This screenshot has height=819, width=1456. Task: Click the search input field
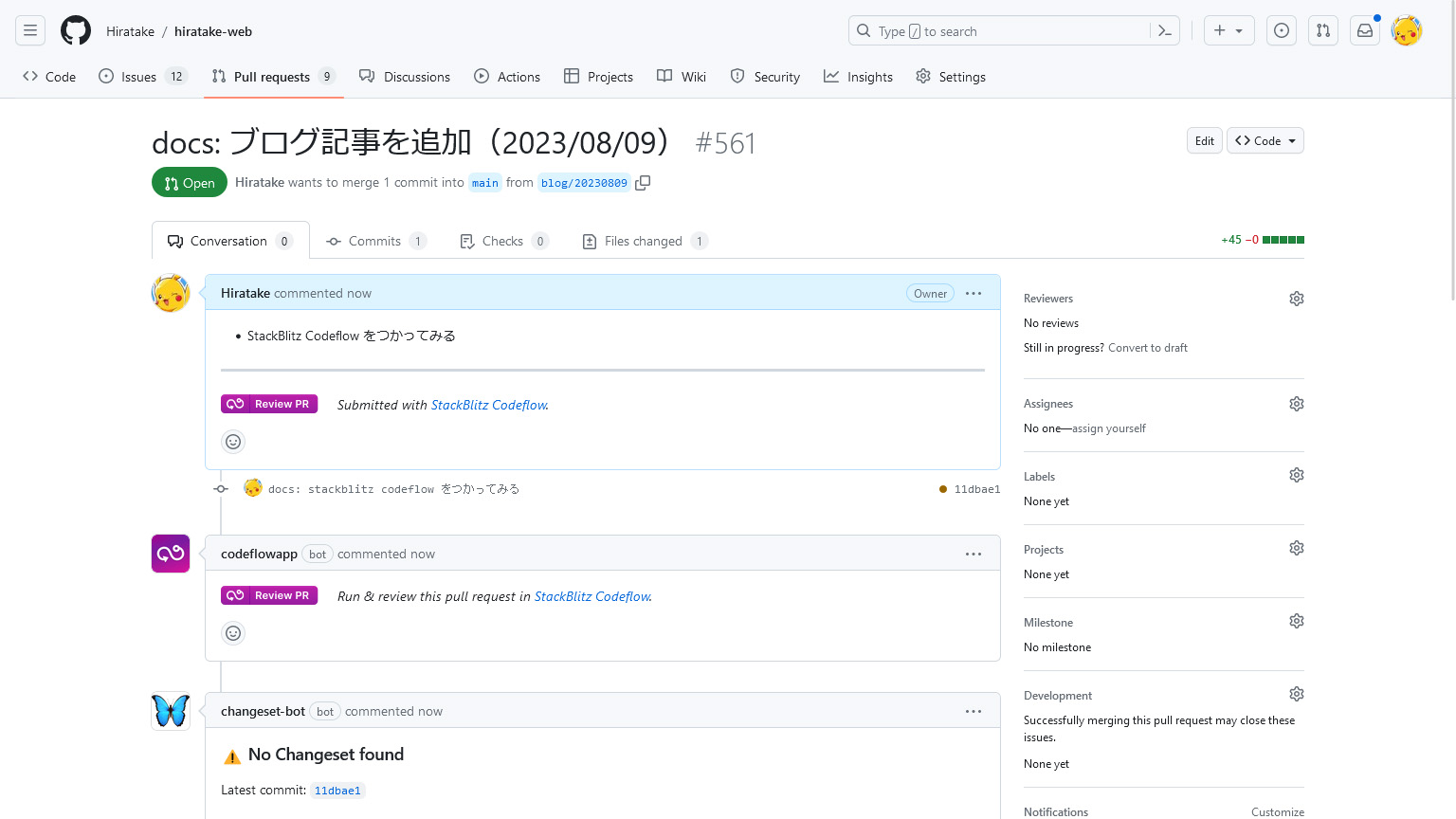[1013, 30]
